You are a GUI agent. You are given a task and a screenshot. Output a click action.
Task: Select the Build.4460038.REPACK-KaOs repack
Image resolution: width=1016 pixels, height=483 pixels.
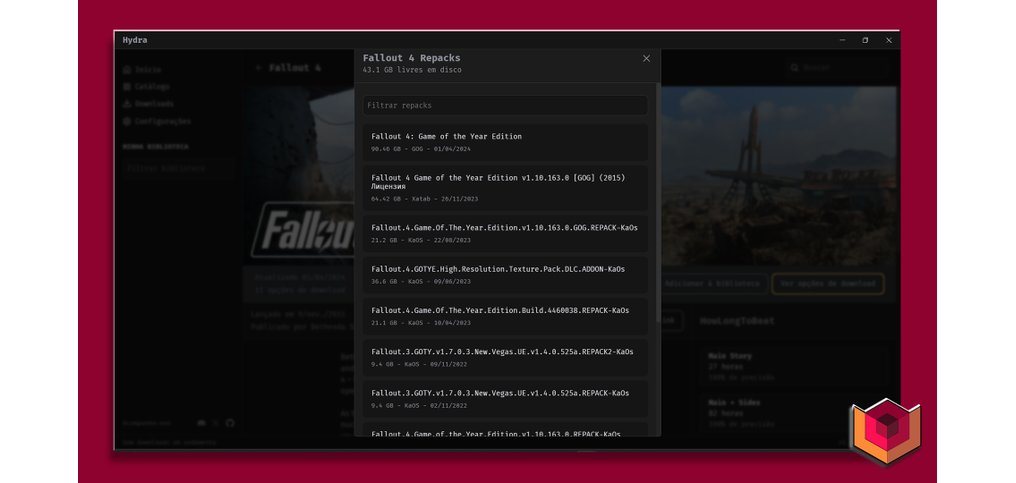(x=505, y=316)
